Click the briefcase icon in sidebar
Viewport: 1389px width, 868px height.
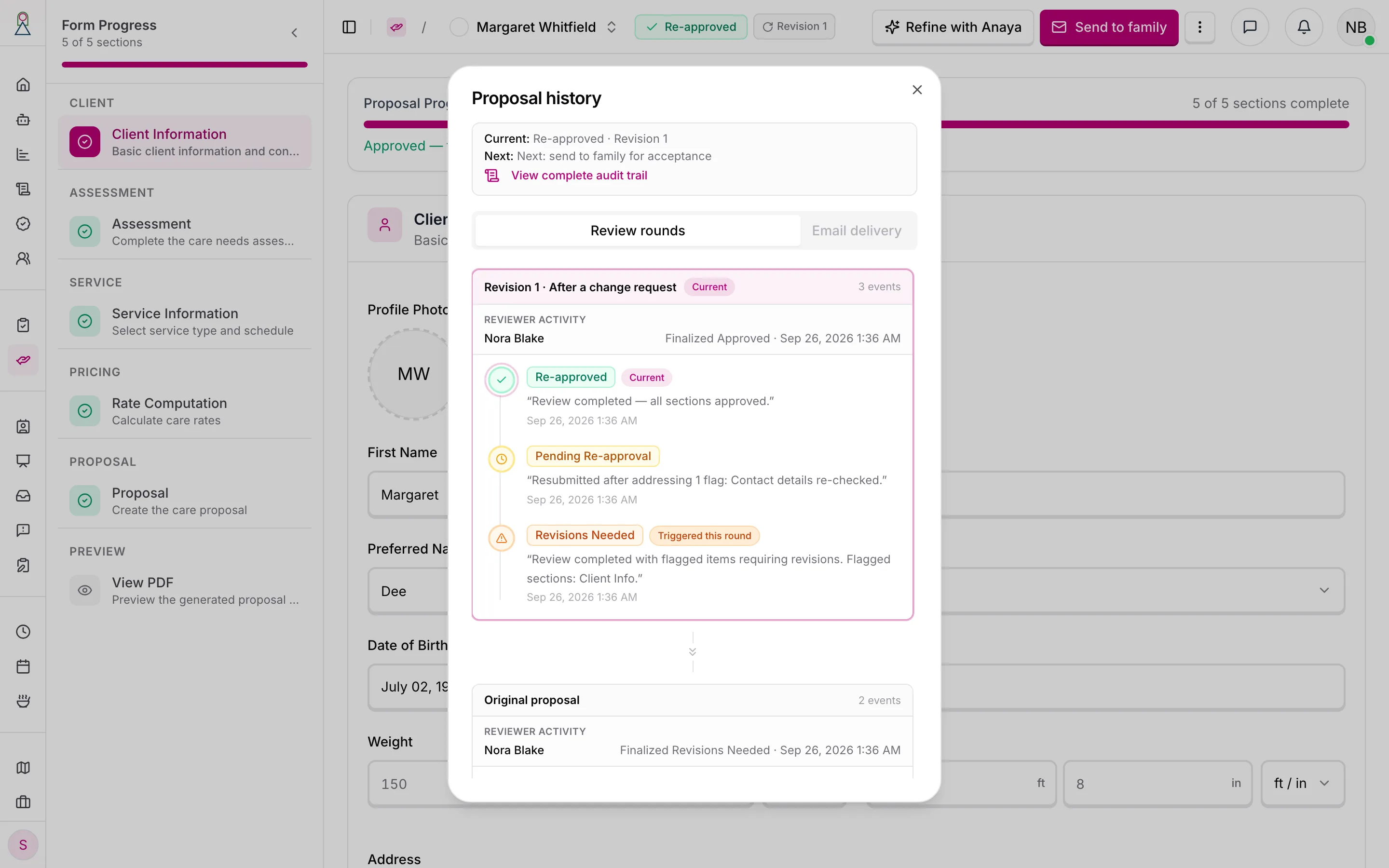coord(23,802)
